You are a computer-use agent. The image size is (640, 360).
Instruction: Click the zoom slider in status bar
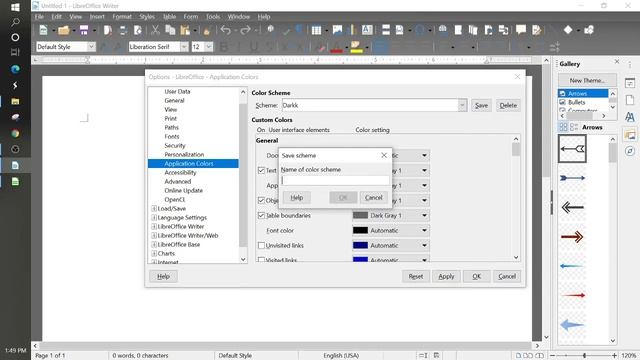point(584,356)
